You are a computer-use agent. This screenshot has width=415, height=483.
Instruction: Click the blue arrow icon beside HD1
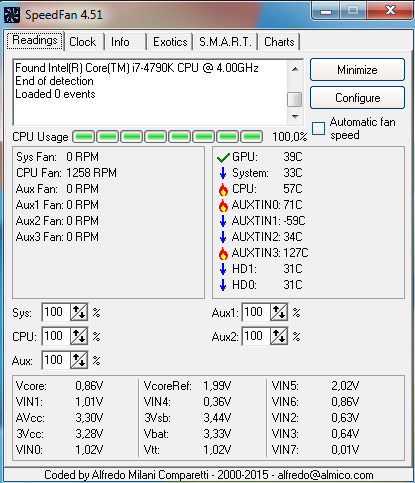[223, 269]
